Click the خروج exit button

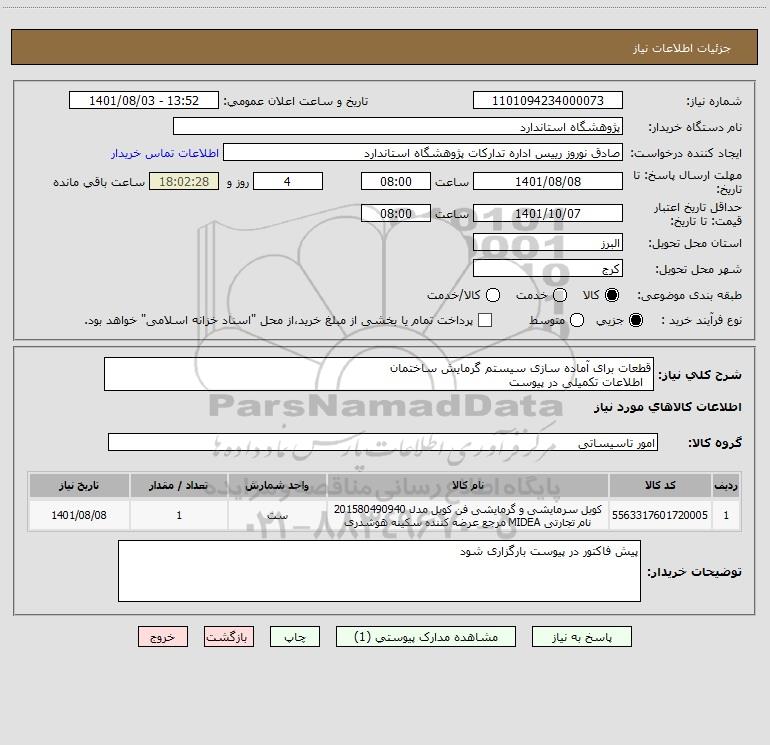click(x=163, y=637)
